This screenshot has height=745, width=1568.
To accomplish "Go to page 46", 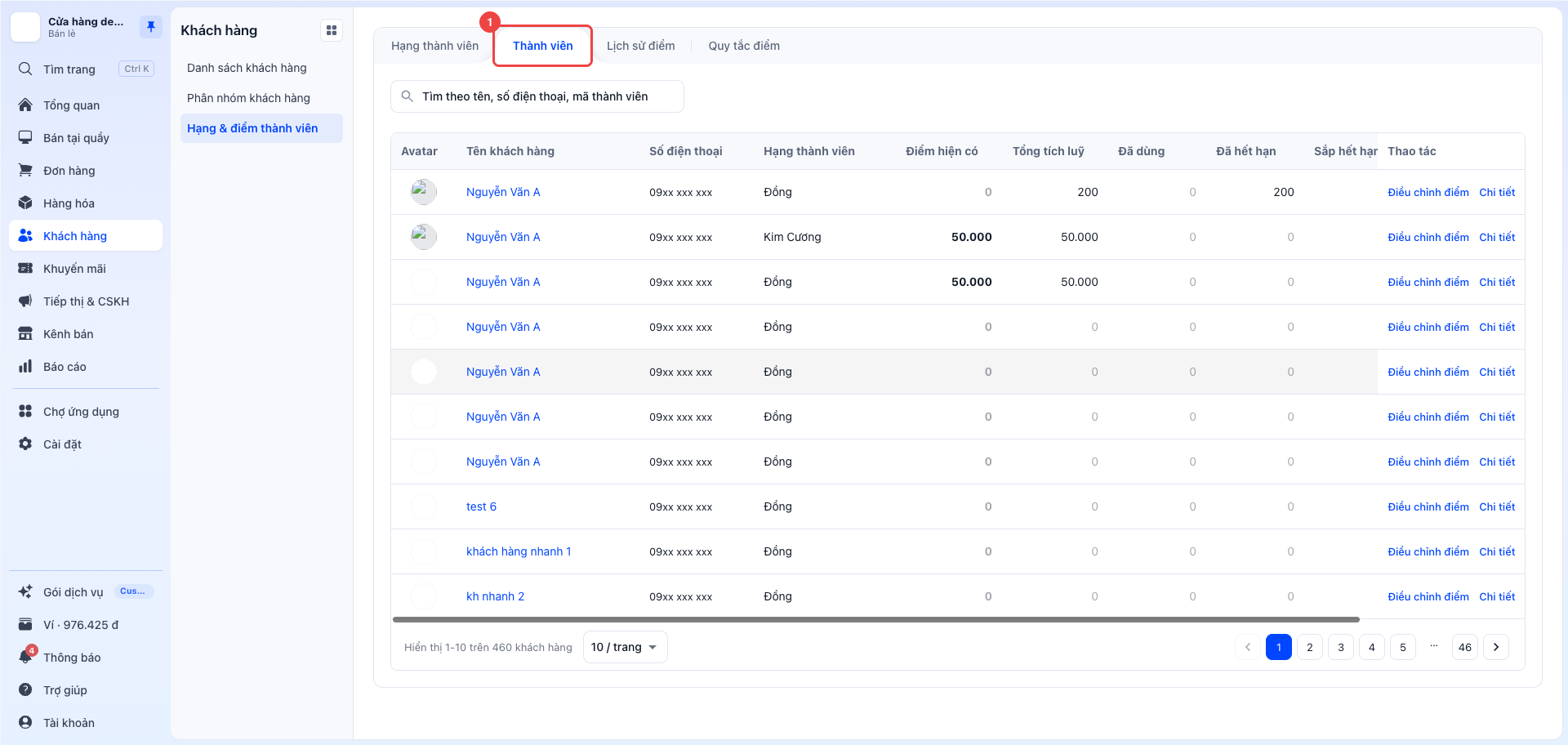I will click(x=1465, y=647).
